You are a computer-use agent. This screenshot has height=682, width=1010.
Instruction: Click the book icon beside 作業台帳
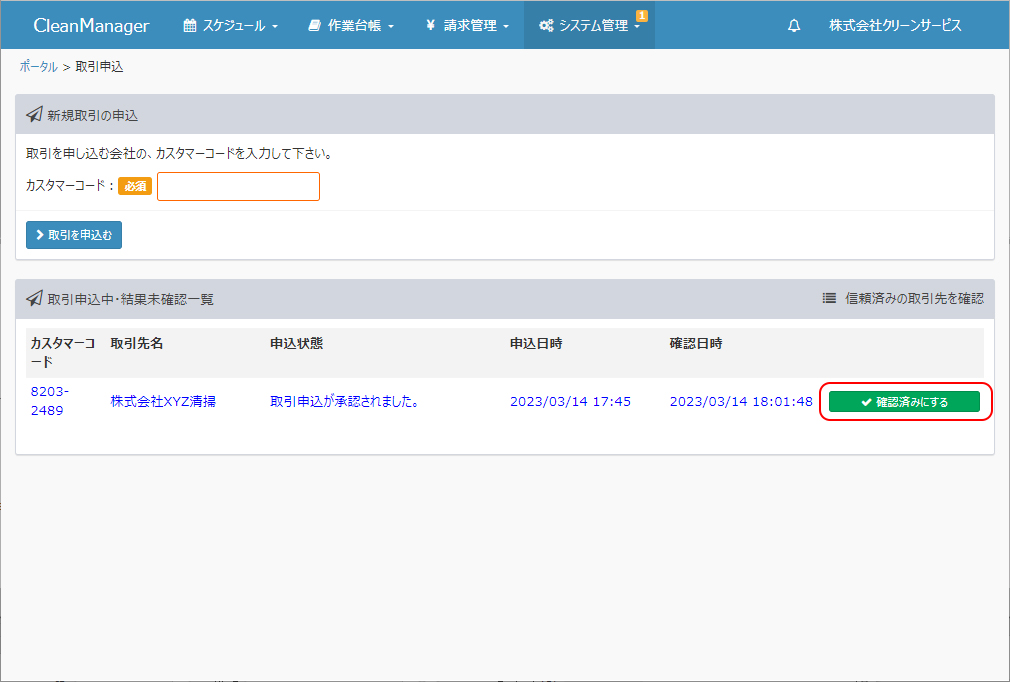click(x=314, y=26)
